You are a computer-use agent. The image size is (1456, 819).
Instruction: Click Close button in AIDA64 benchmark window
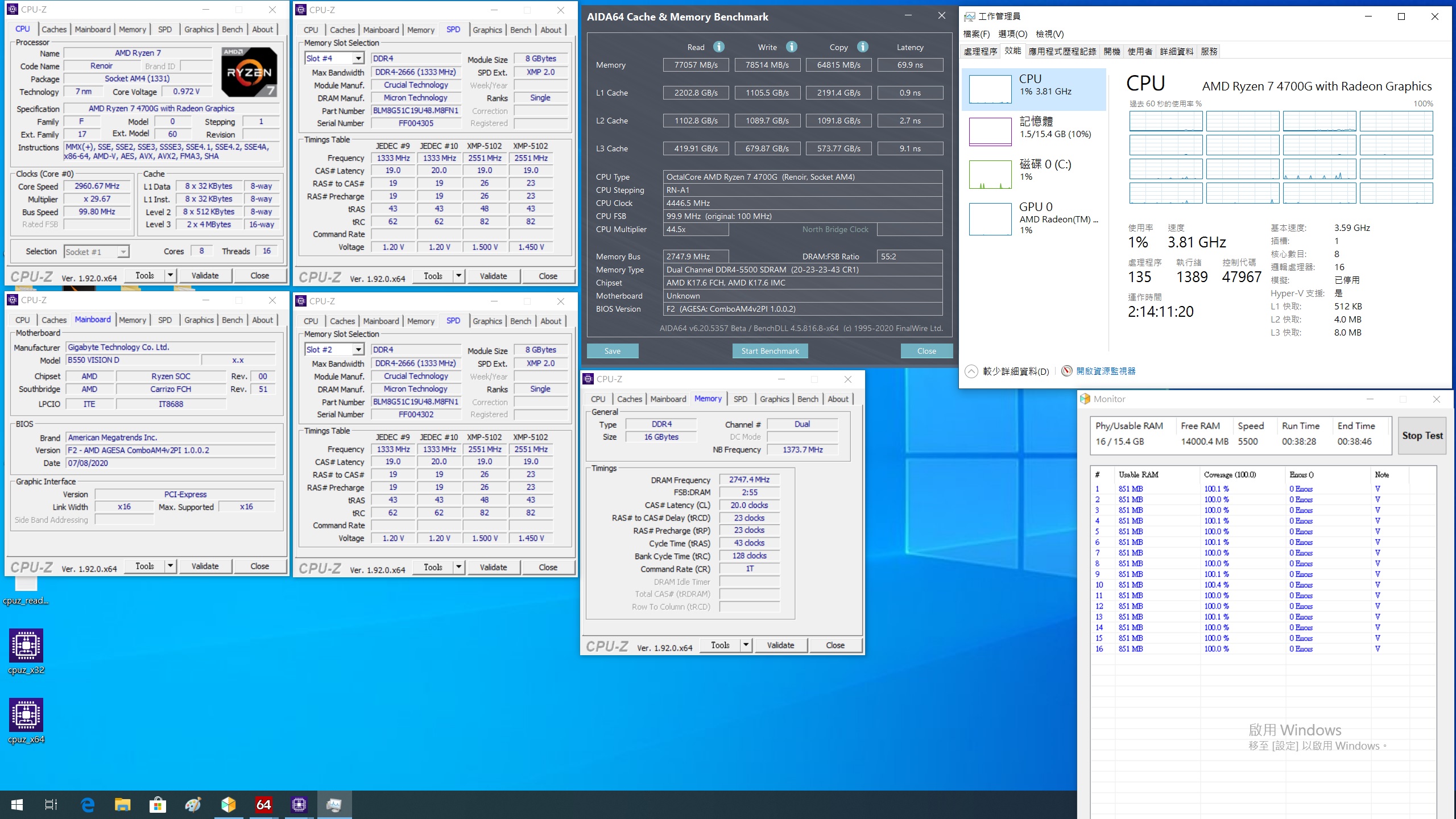[x=926, y=351]
